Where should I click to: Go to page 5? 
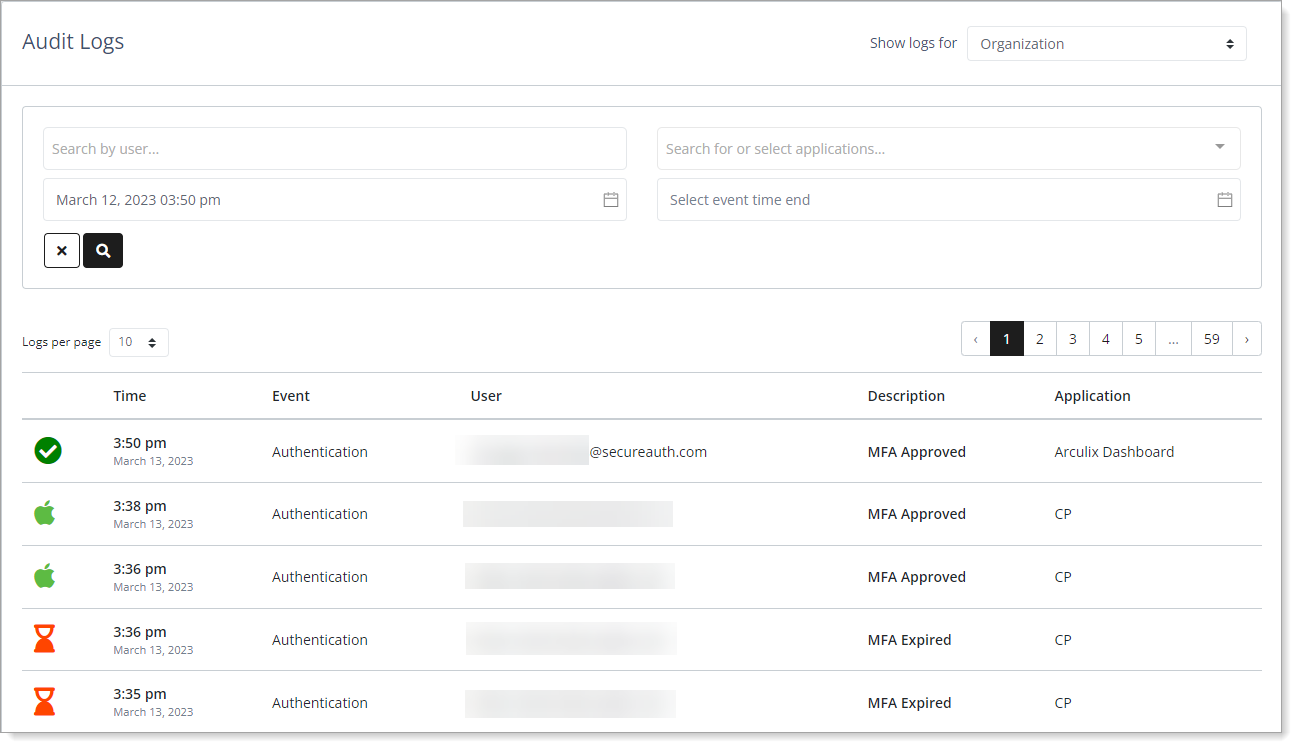pos(1139,339)
